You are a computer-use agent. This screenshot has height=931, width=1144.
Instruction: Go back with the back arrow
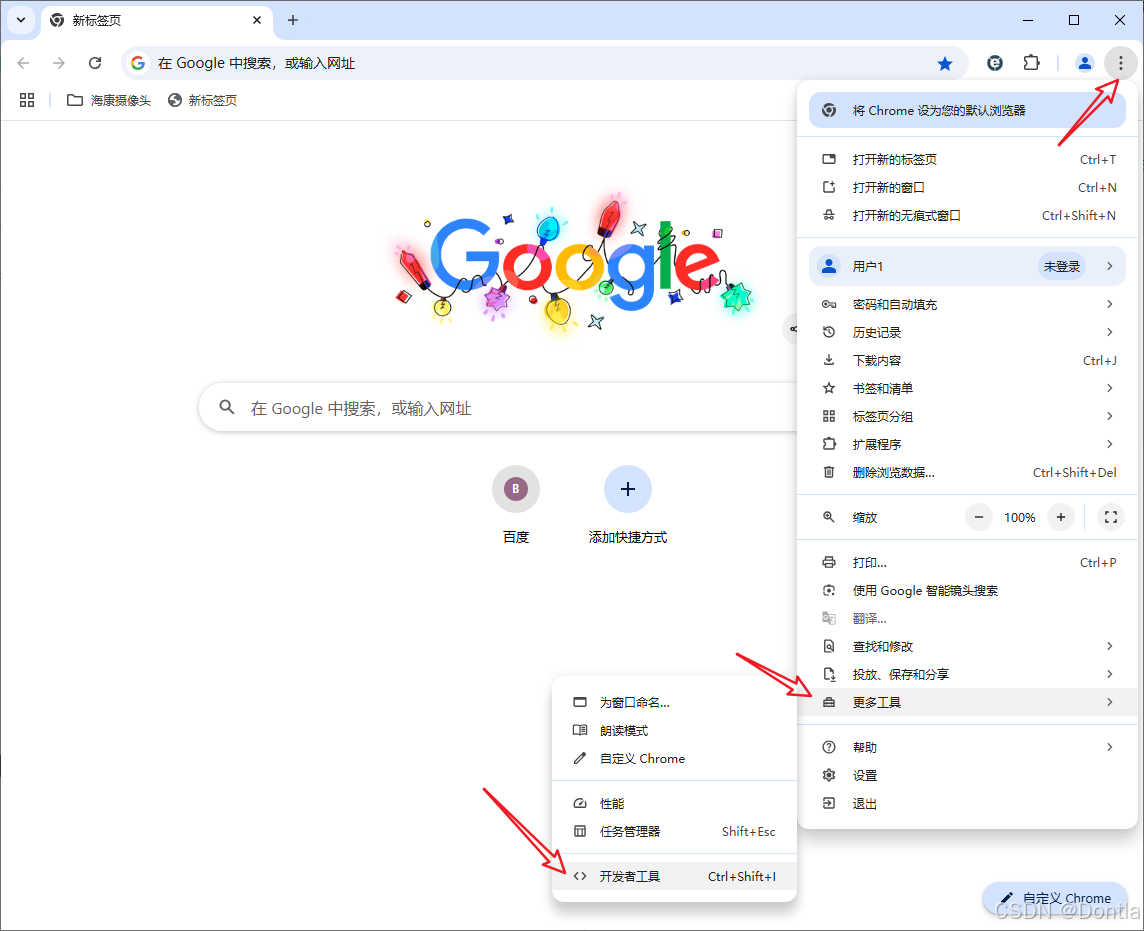[x=23, y=63]
